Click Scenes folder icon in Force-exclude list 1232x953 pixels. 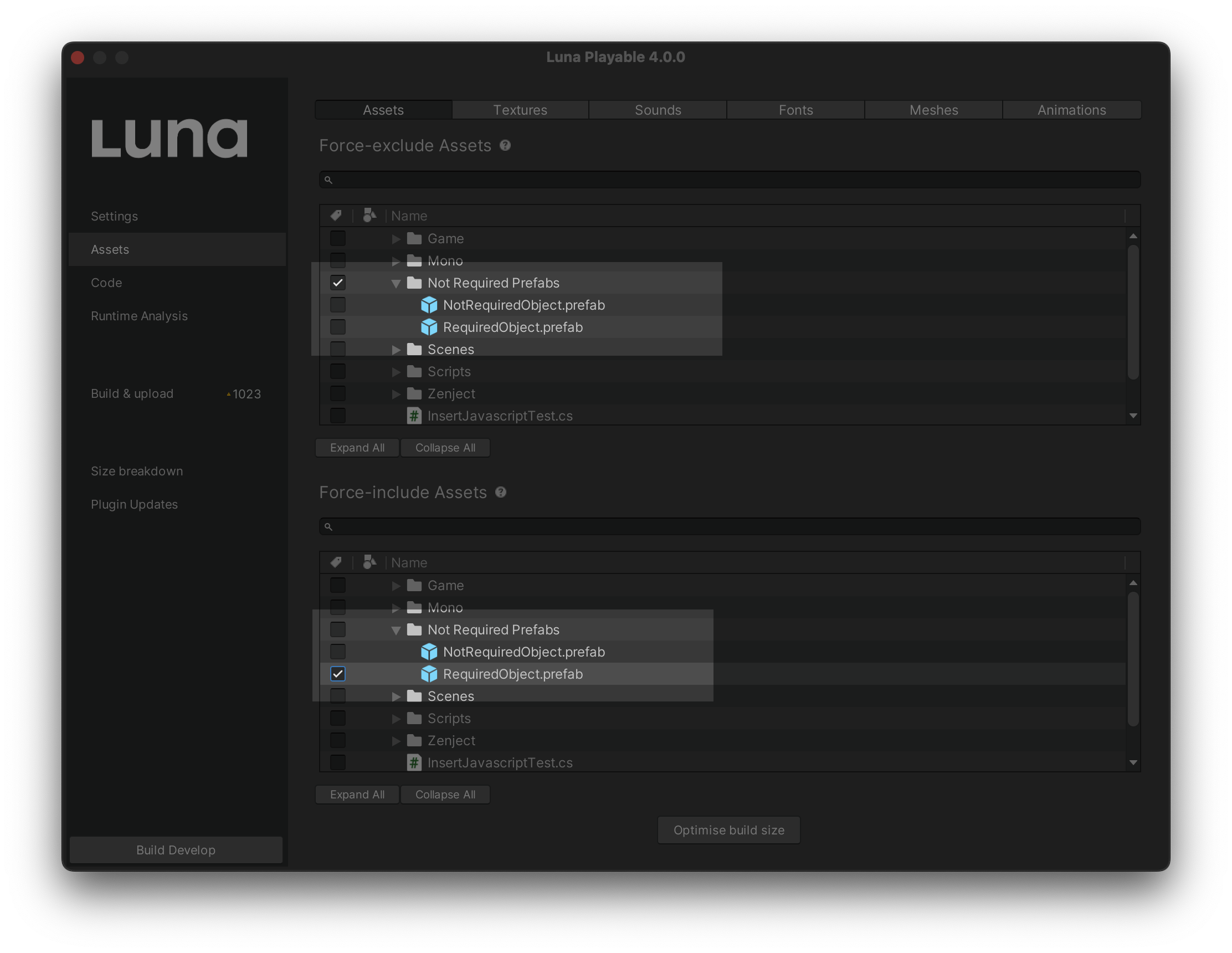click(414, 349)
